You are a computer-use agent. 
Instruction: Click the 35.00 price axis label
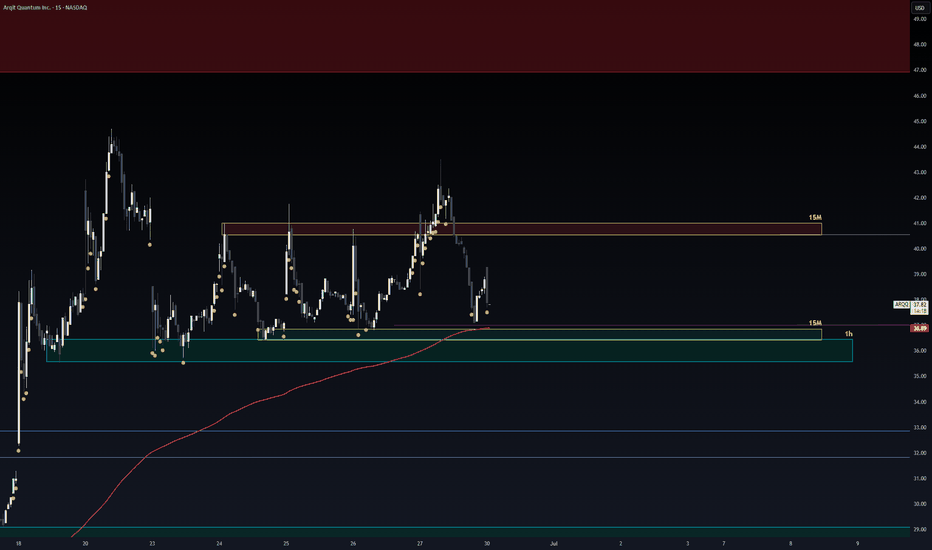920,376
